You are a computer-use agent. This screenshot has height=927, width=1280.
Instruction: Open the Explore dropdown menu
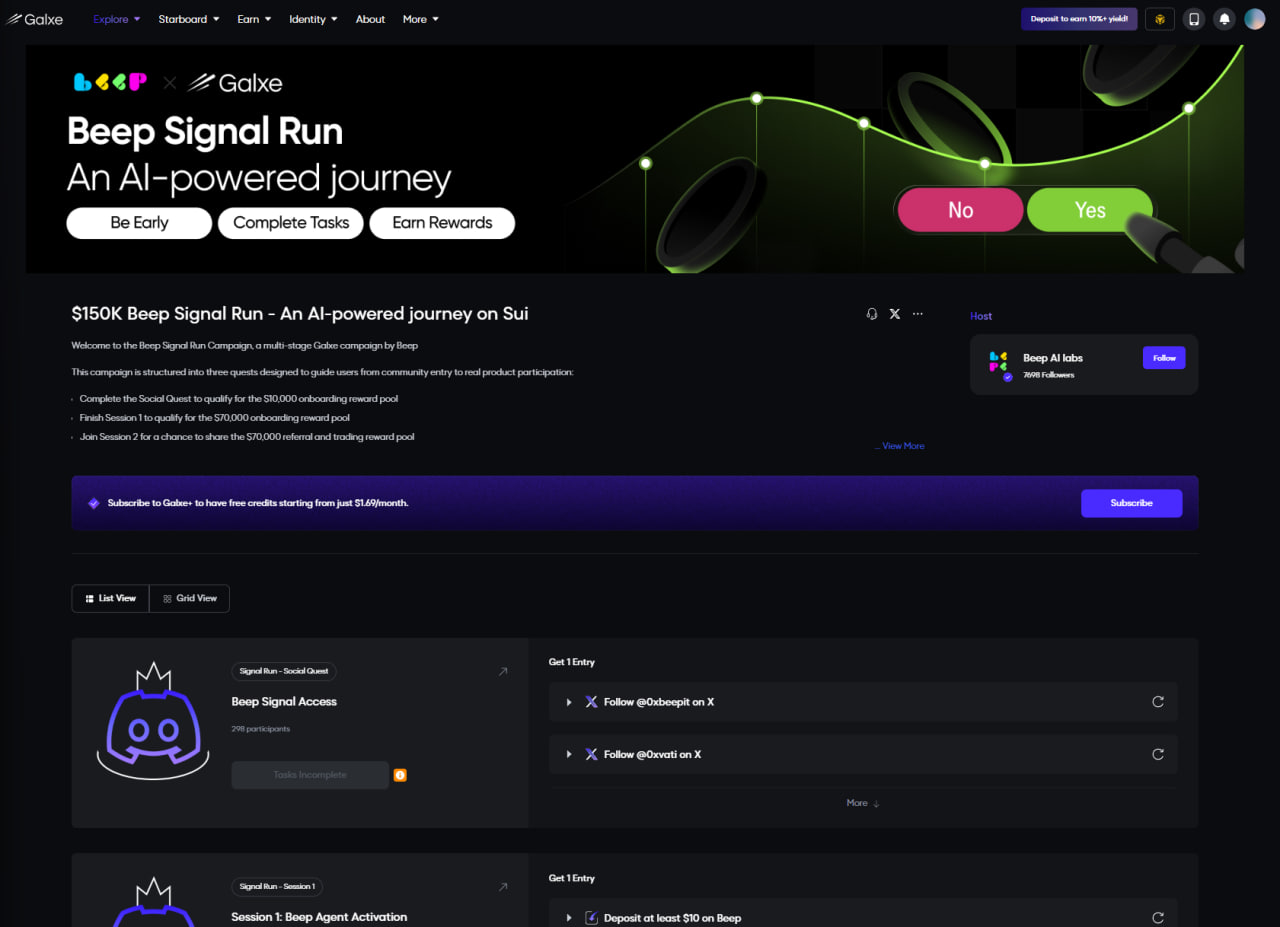pyautogui.click(x=116, y=19)
